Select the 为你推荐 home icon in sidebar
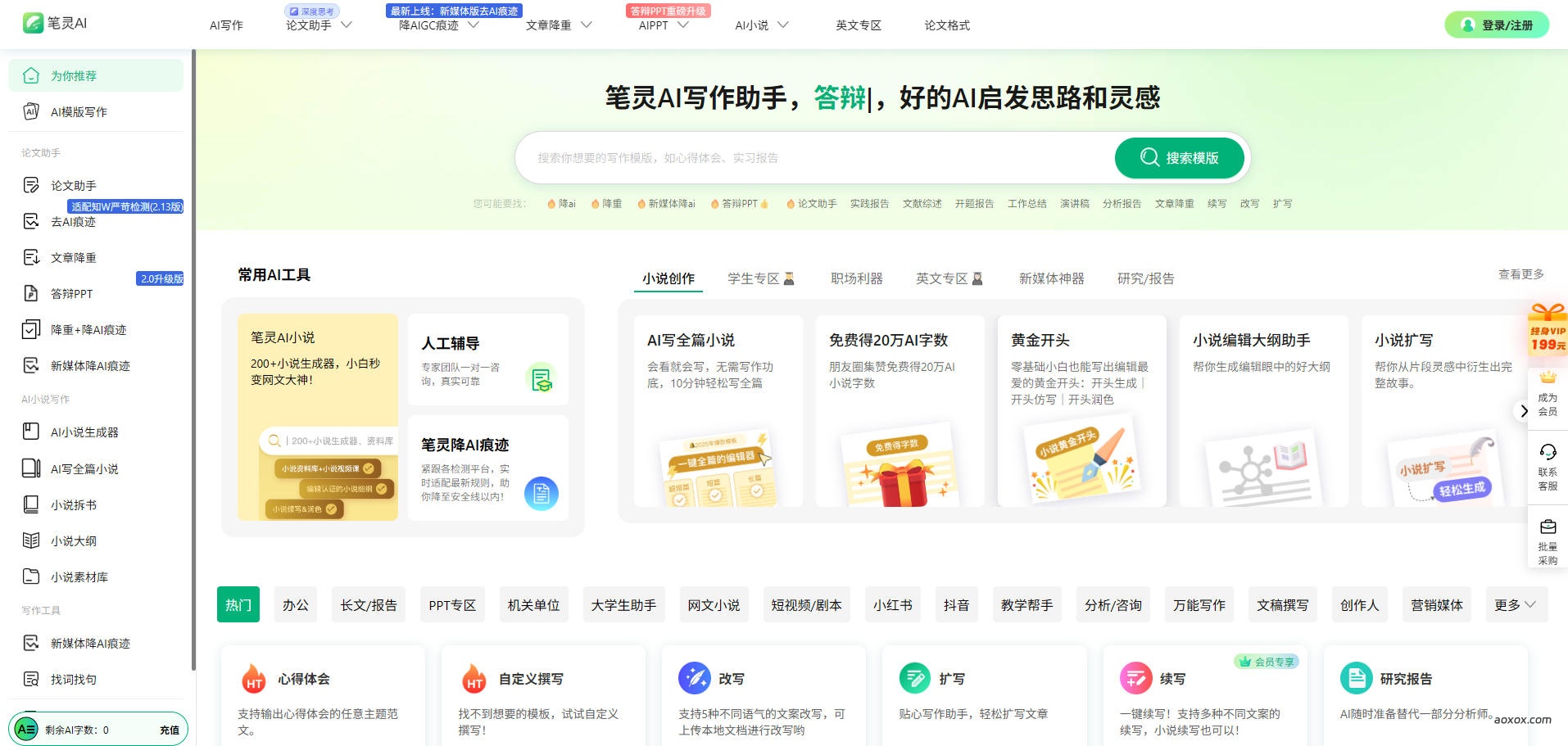 tap(30, 75)
